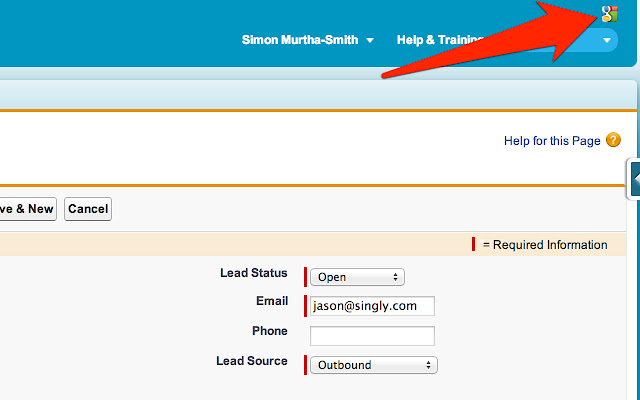Viewport: 640px width, 400px height.
Task: Open Simon Murtha-Smith user menu
Action: tap(307, 40)
